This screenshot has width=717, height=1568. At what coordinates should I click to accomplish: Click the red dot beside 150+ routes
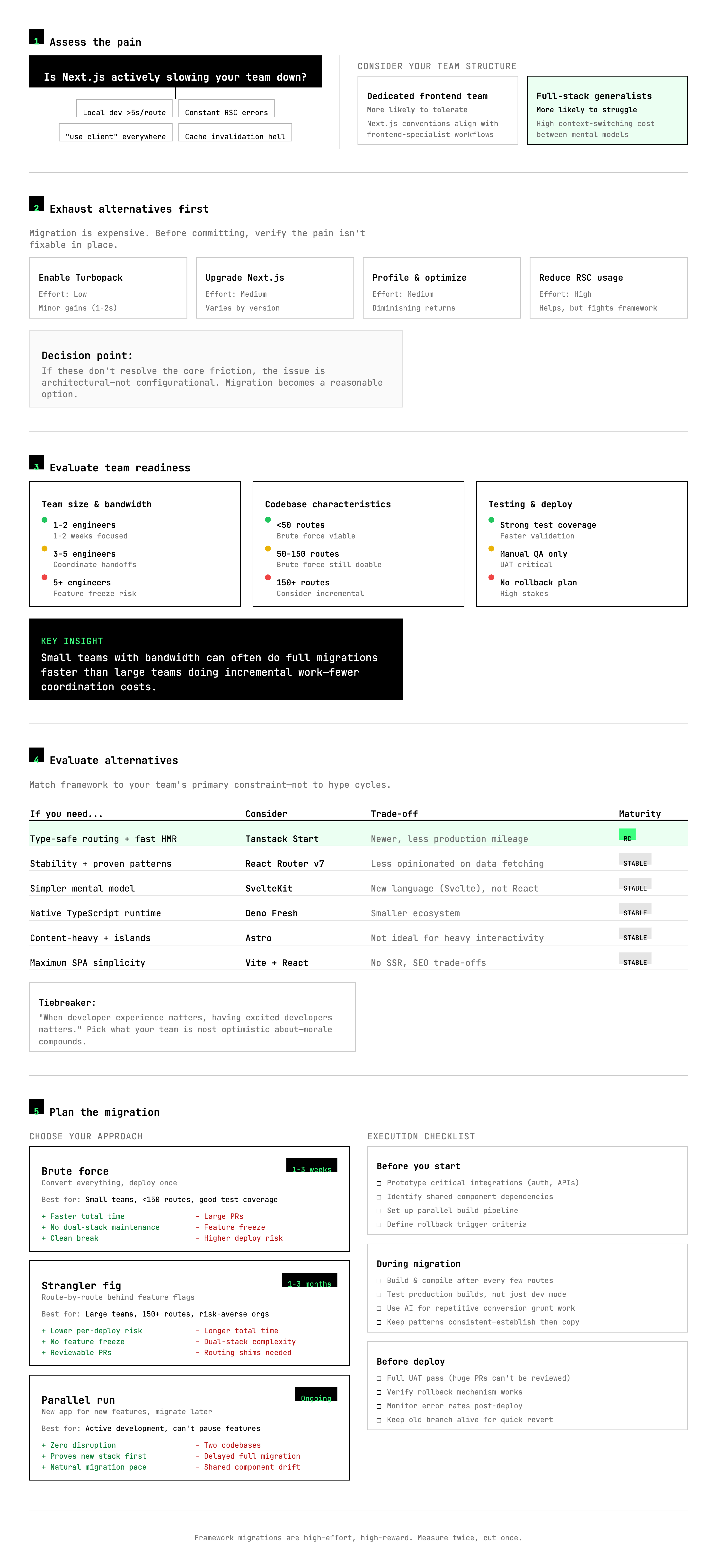268,577
